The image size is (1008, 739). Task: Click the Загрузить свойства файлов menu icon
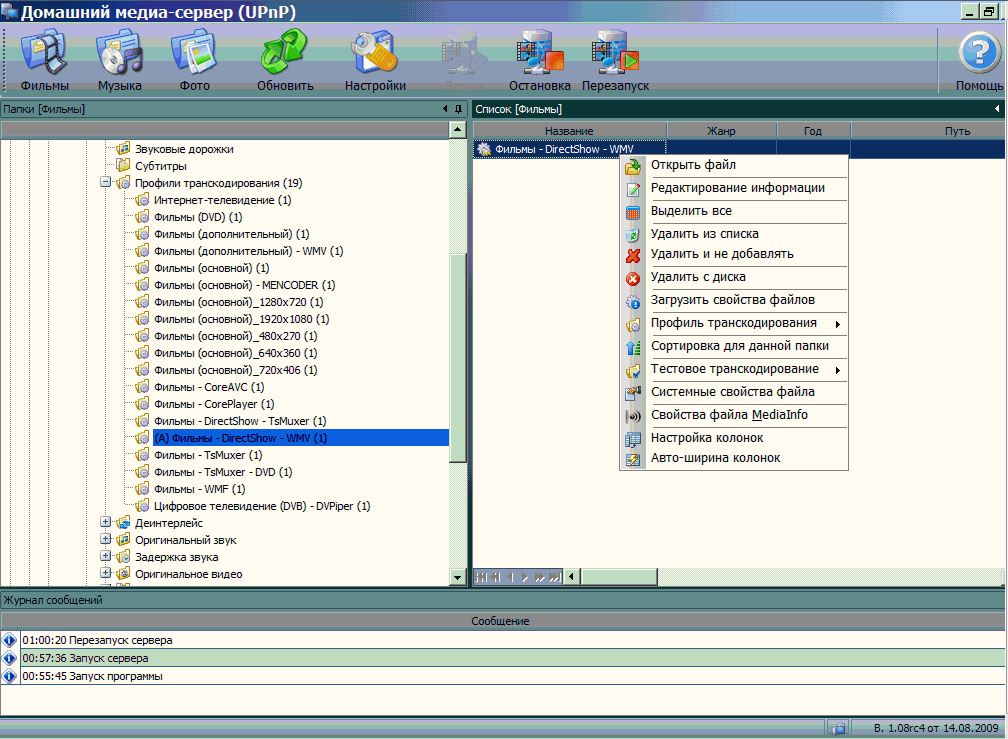(633, 301)
